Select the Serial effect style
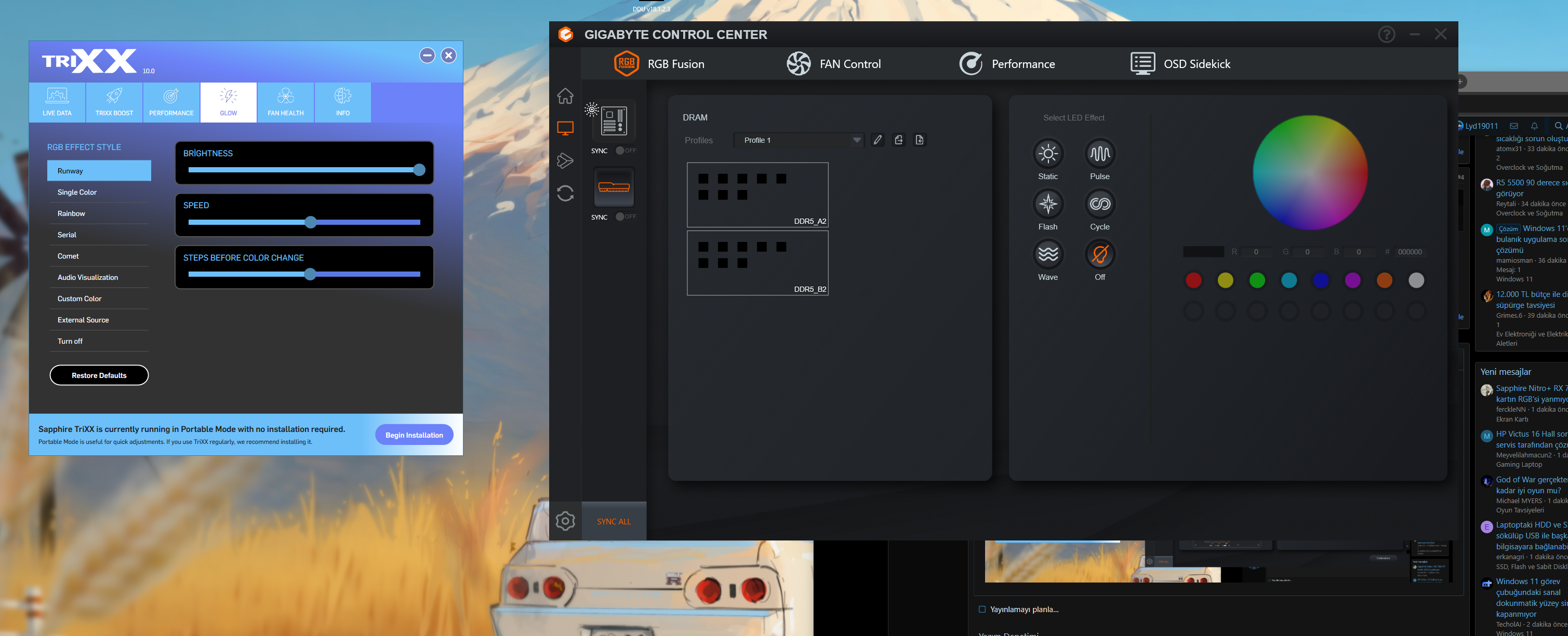Viewport: 1568px width, 636px height. (x=99, y=235)
